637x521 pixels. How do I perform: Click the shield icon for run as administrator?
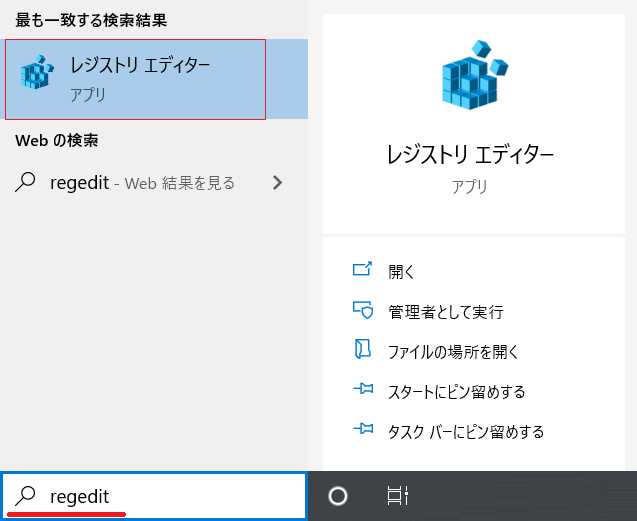coord(363,310)
